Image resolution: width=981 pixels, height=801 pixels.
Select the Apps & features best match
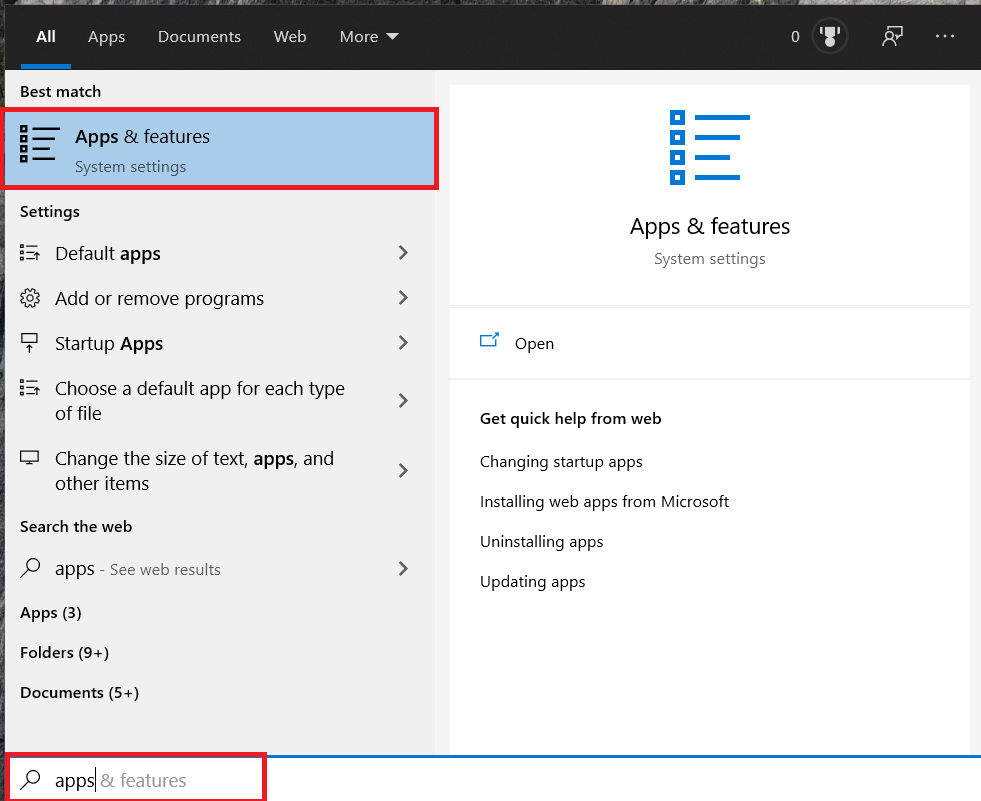(220, 149)
